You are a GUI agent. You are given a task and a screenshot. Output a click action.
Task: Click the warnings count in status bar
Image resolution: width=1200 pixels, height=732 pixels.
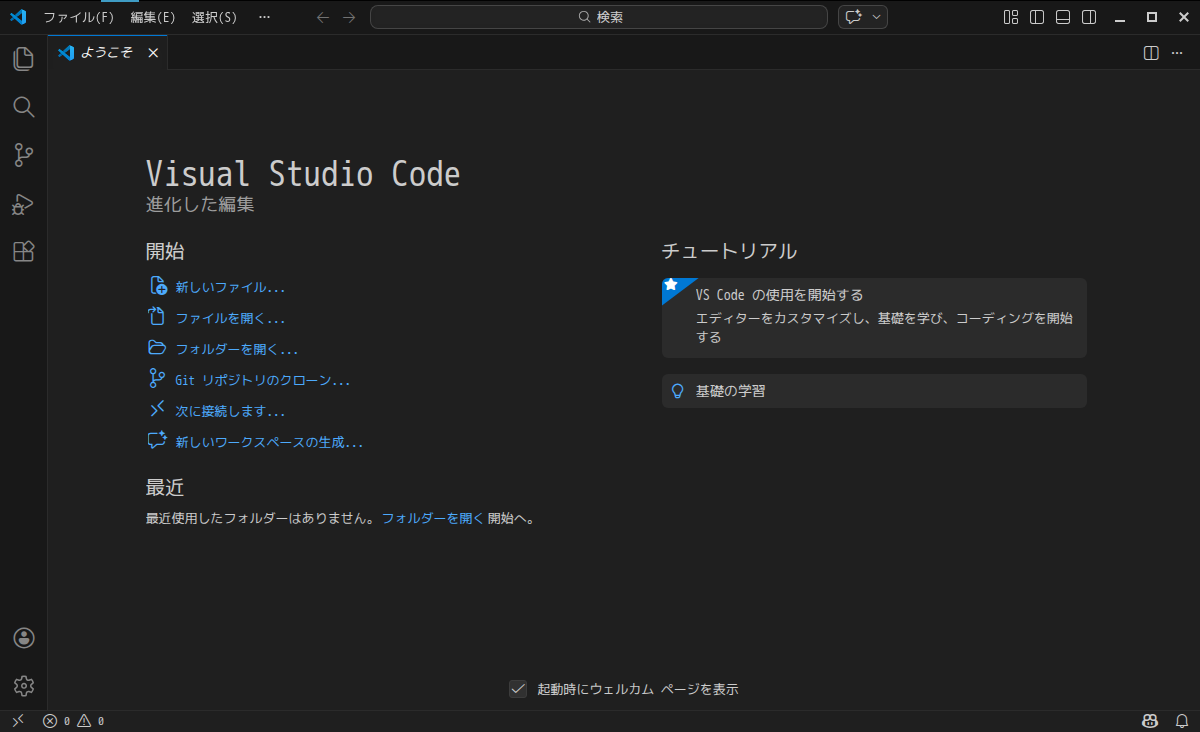91,721
